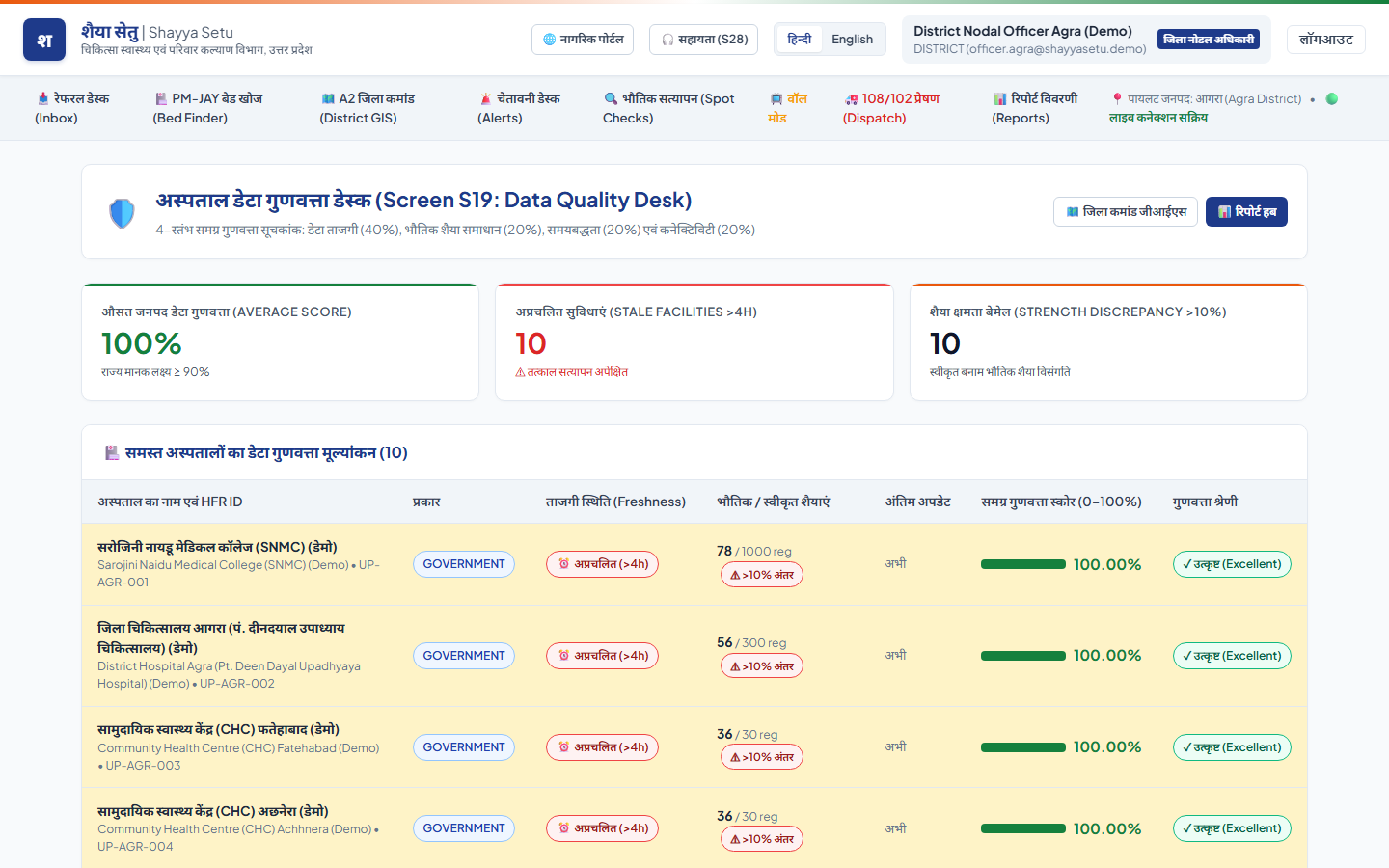The width and height of the screenshot is (1389, 868).
Task: Click the blue shield icon in the Data Quality Desk header
Action: click(122, 213)
